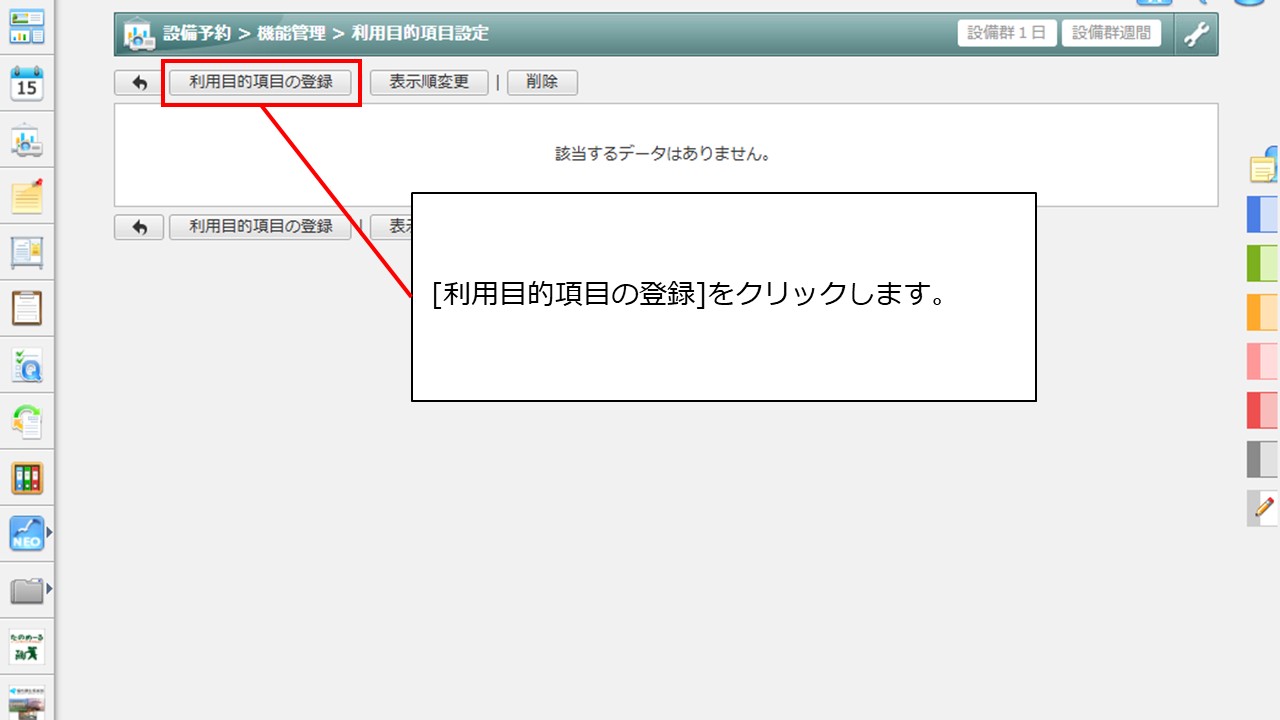
Task: Open the NEO chart icon in the sidebar
Action: pyautogui.click(x=27, y=534)
